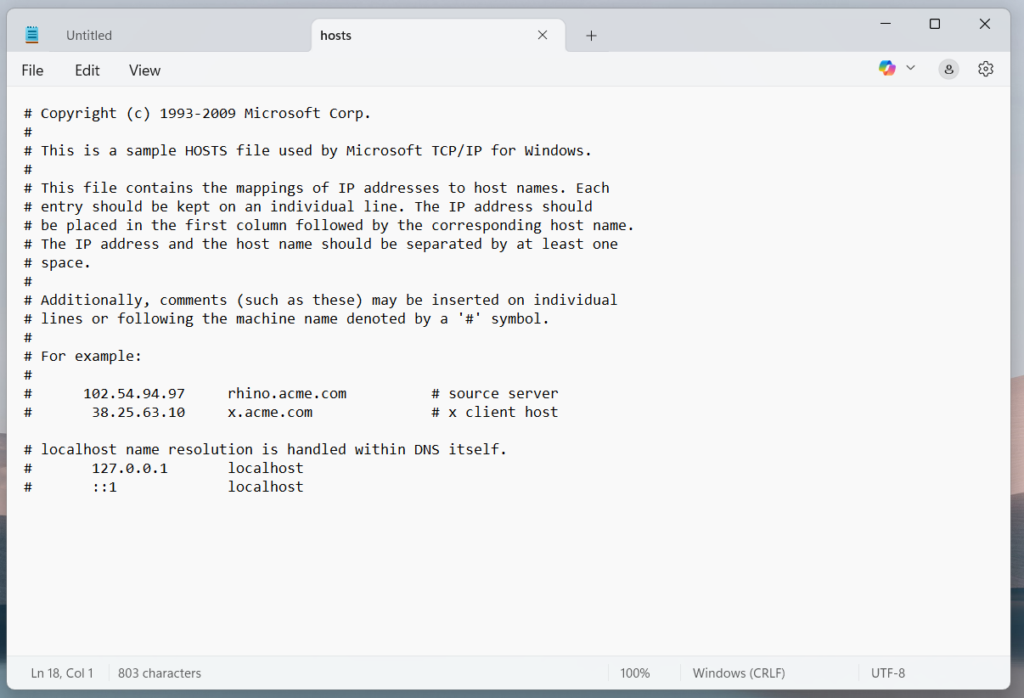
Task: Open the Edit menu
Action: [x=87, y=71]
